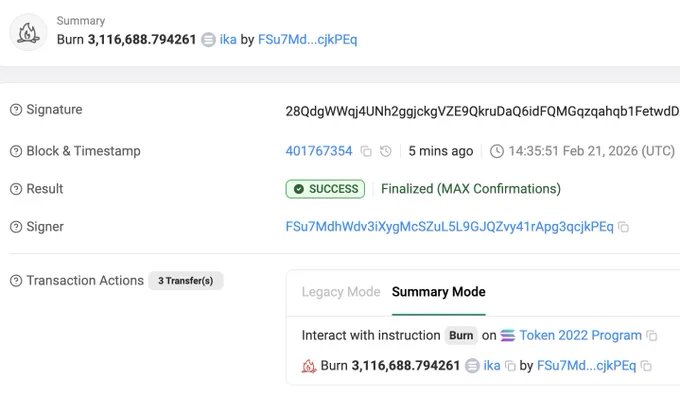Switch to Legacy Mode tab
The width and height of the screenshot is (680, 396).
(x=341, y=292)
